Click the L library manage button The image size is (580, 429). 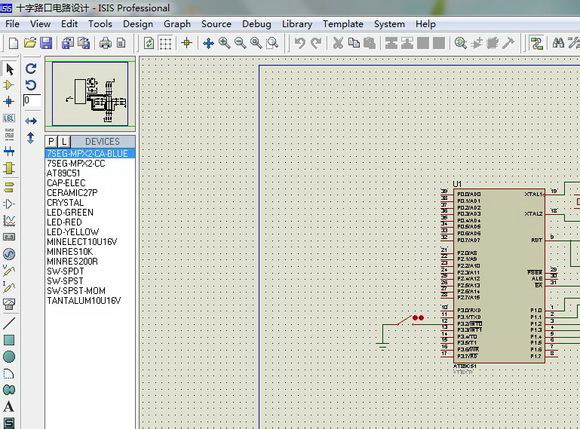coord(64,142)
